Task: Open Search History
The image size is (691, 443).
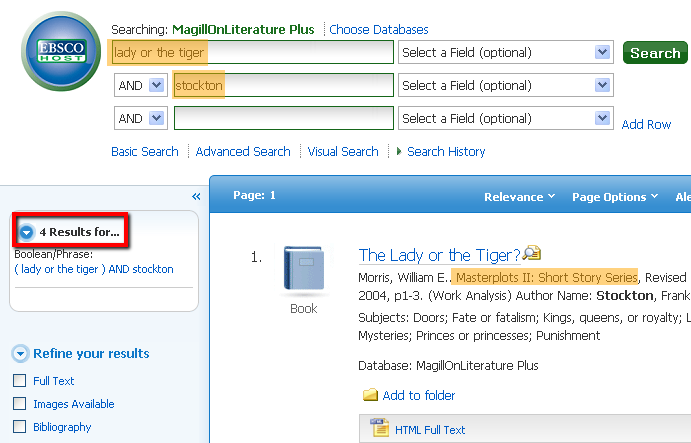Action: 446,151
